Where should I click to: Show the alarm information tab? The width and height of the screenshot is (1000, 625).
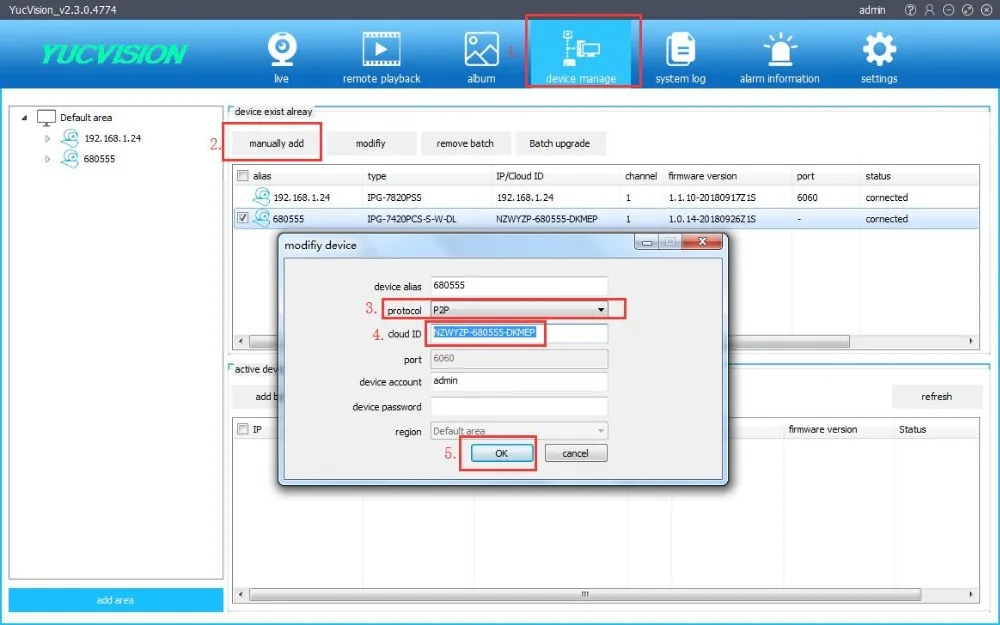tap(779, 57)
